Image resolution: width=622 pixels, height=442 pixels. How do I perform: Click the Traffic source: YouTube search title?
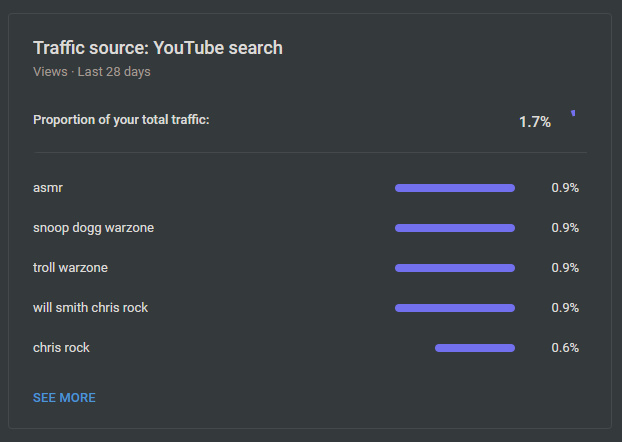(158, 48)
